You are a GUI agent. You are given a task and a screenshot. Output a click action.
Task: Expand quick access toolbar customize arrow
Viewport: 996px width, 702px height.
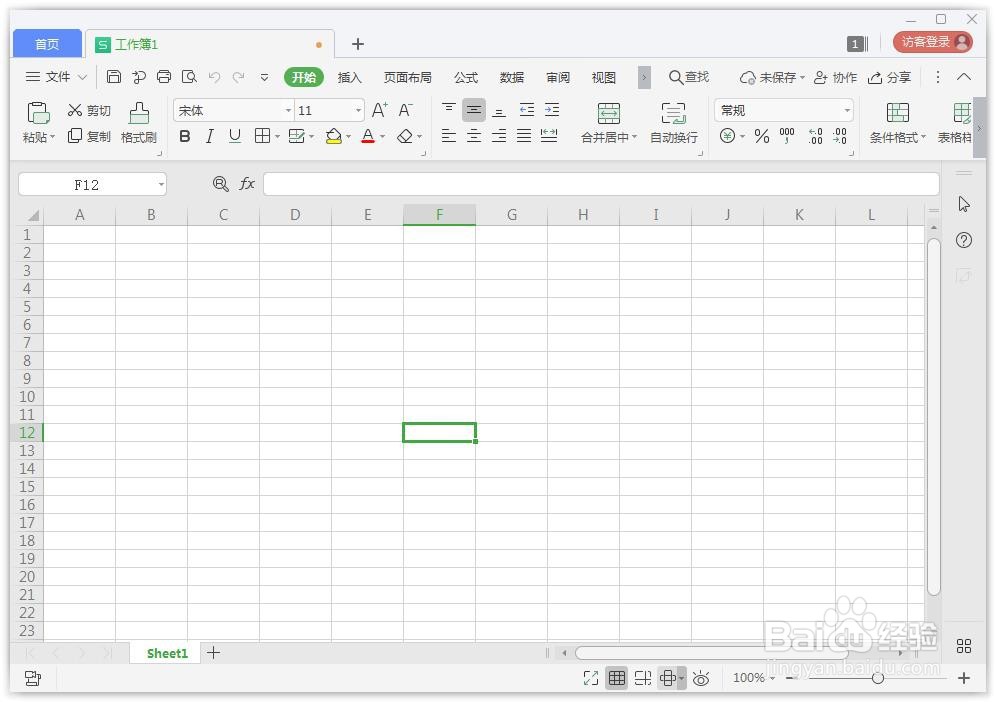(x=264, y=77)
